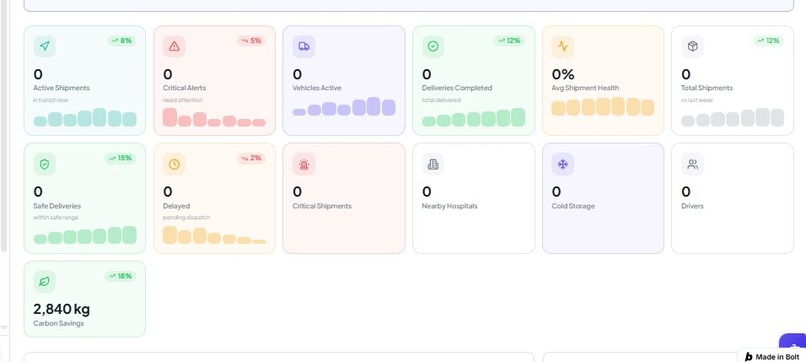Image resolution: width=806 pixels, height=362 pixels.
Task: Click the 'Deliveries Completed' label
Action: click(457, 88)
